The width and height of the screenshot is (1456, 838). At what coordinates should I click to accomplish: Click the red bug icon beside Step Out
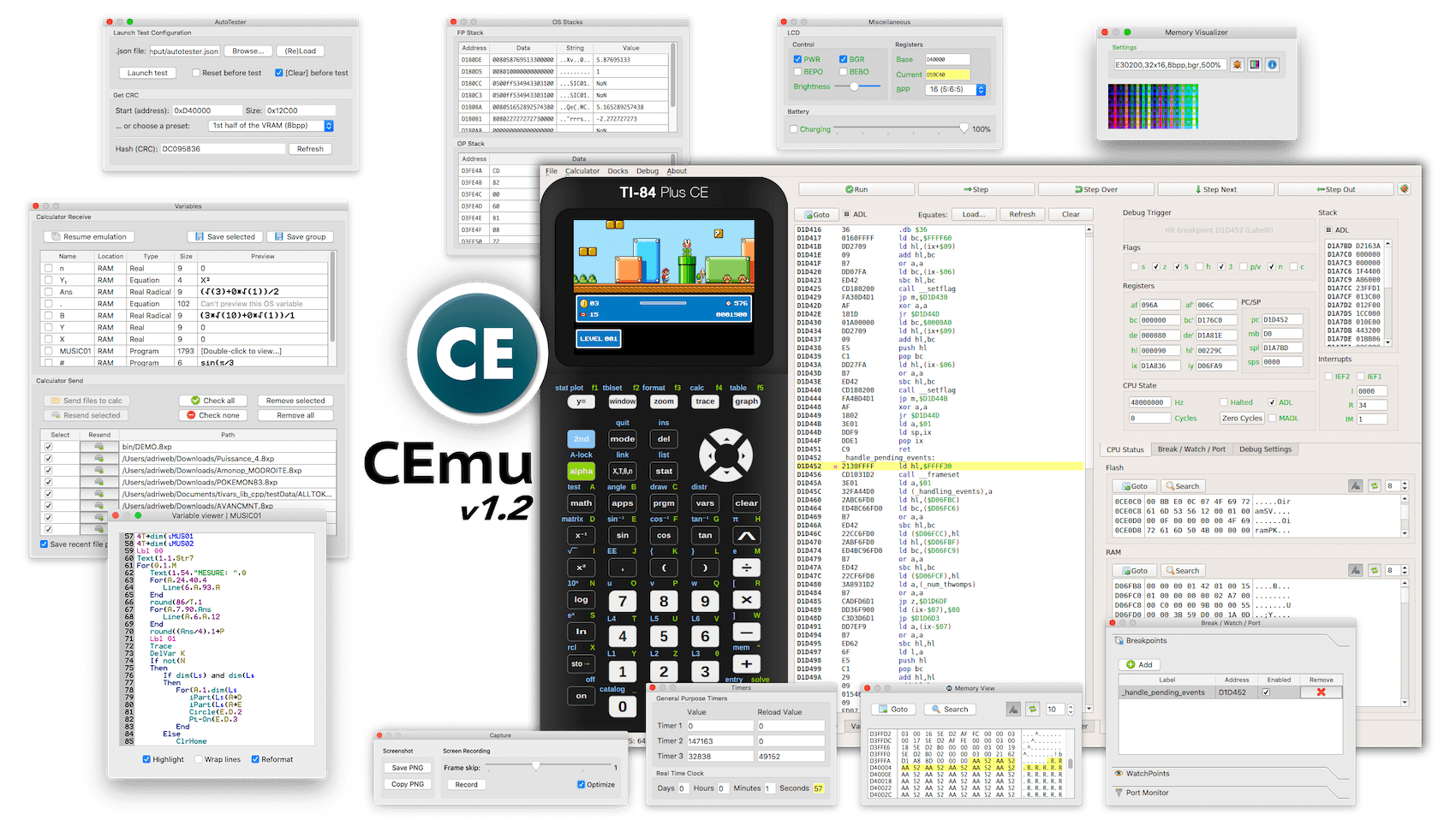(1404, 189)
